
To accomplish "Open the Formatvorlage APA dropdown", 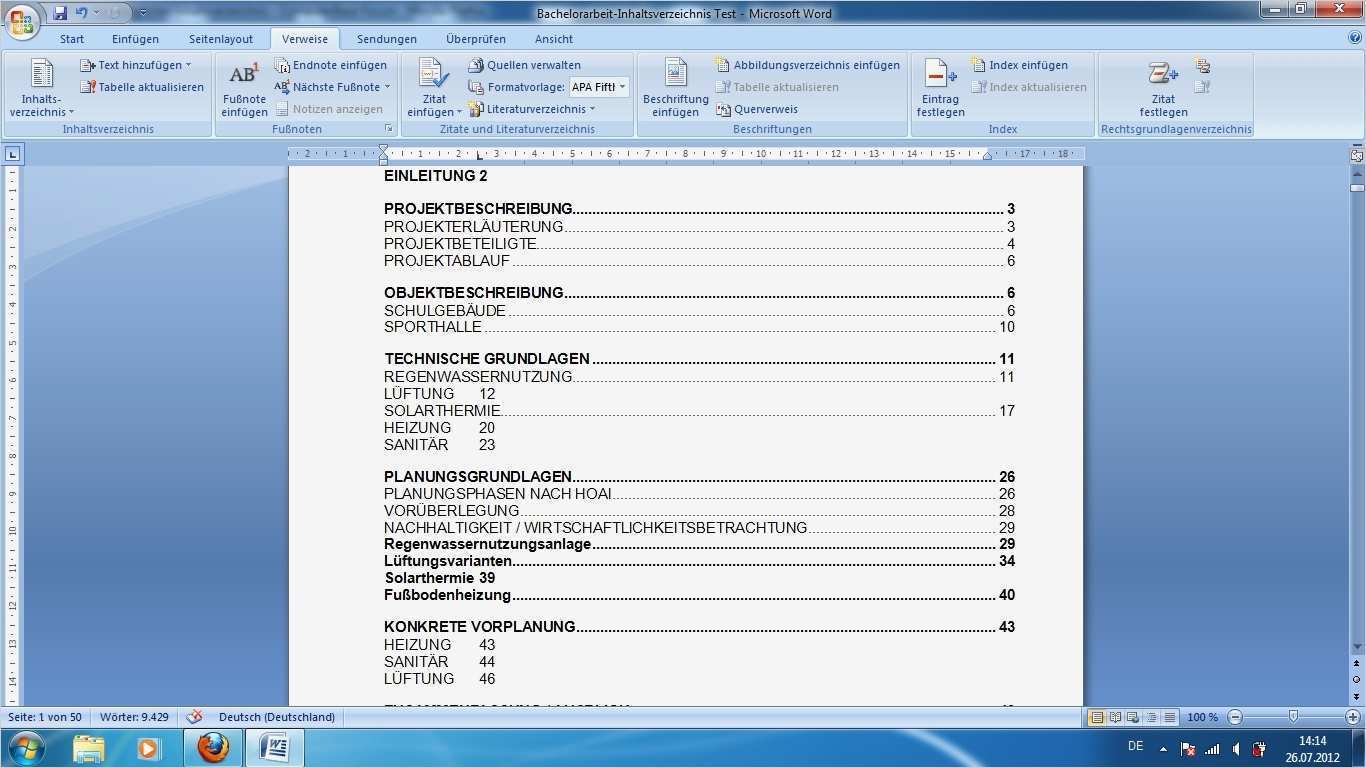I will [620, 86].
